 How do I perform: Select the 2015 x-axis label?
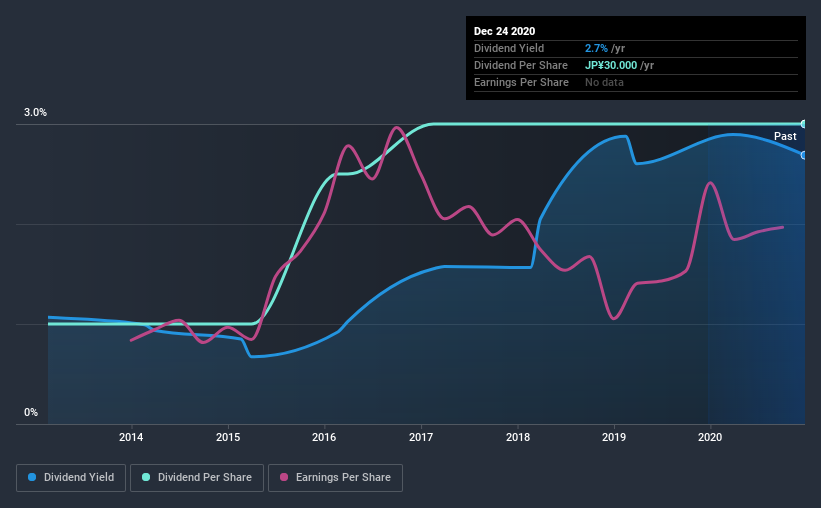pos(228,437)
